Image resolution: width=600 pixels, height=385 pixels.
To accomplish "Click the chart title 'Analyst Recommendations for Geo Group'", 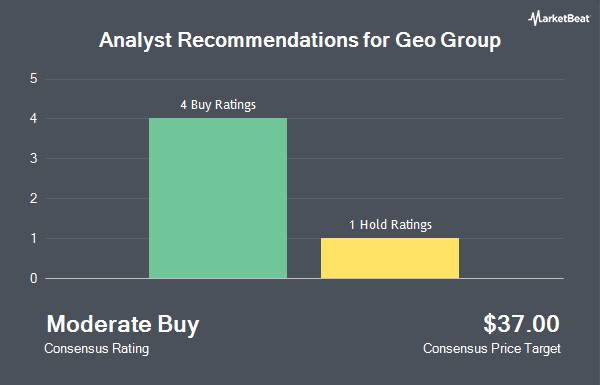I will (x=300, y=40).
